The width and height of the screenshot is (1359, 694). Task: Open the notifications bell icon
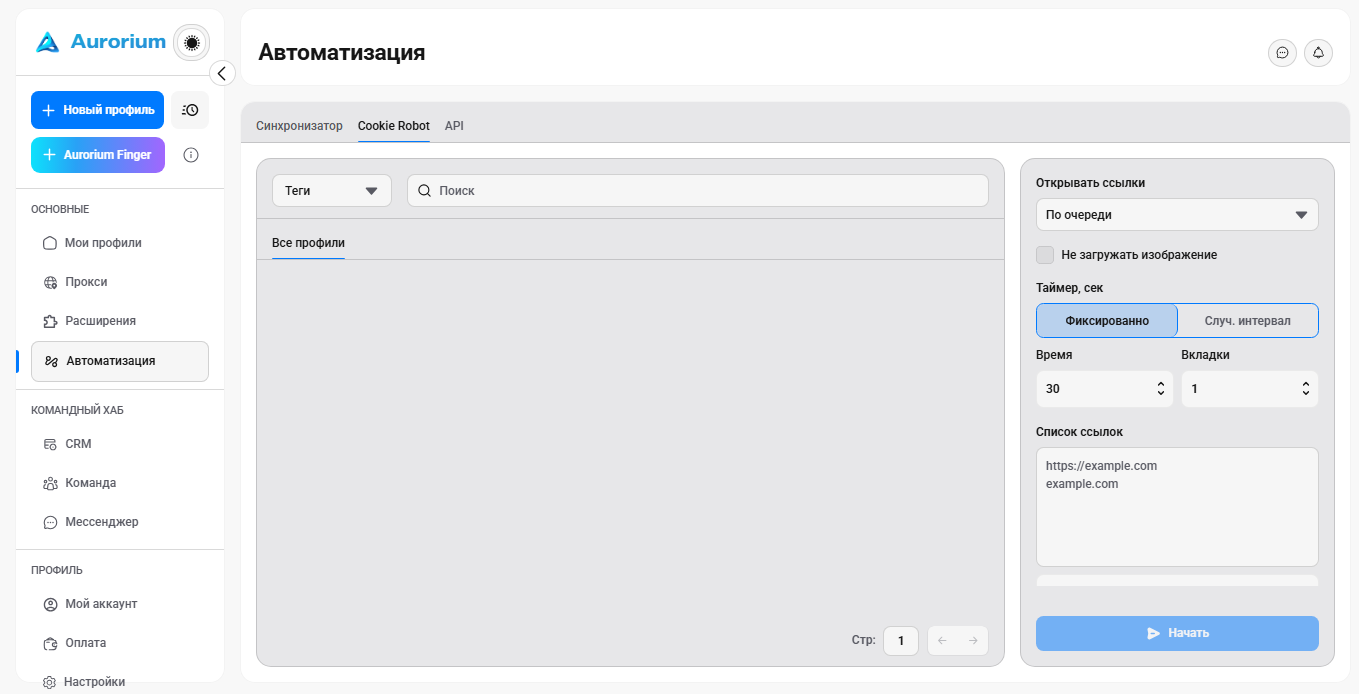pos(1318,53)
